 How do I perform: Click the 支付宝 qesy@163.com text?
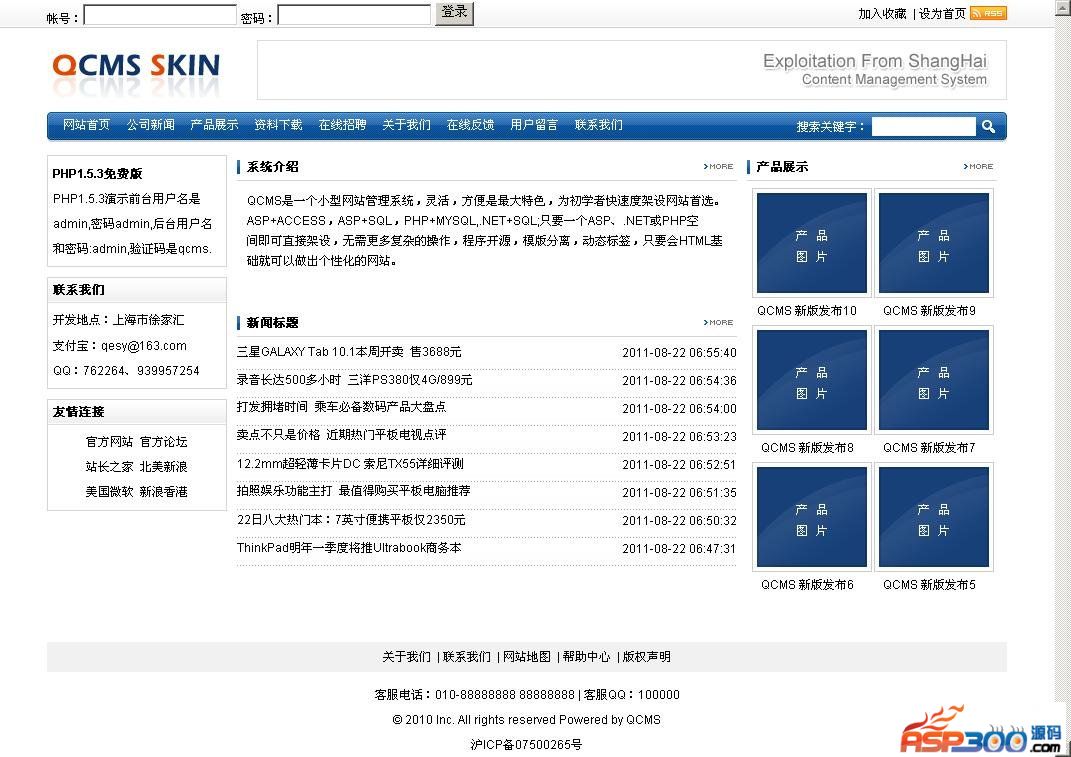(120, 346)
